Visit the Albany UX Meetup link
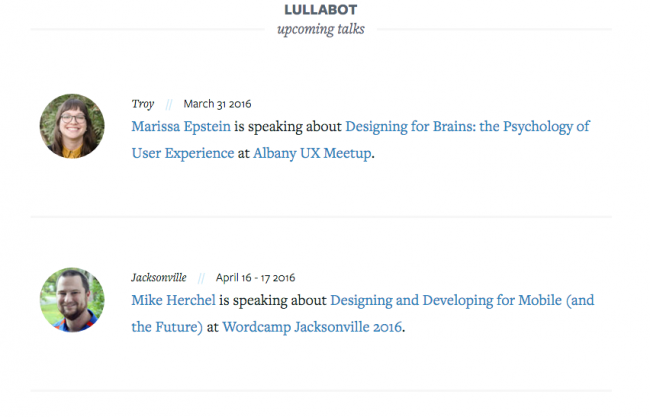The image size is (650, 417). click(312, 154)
